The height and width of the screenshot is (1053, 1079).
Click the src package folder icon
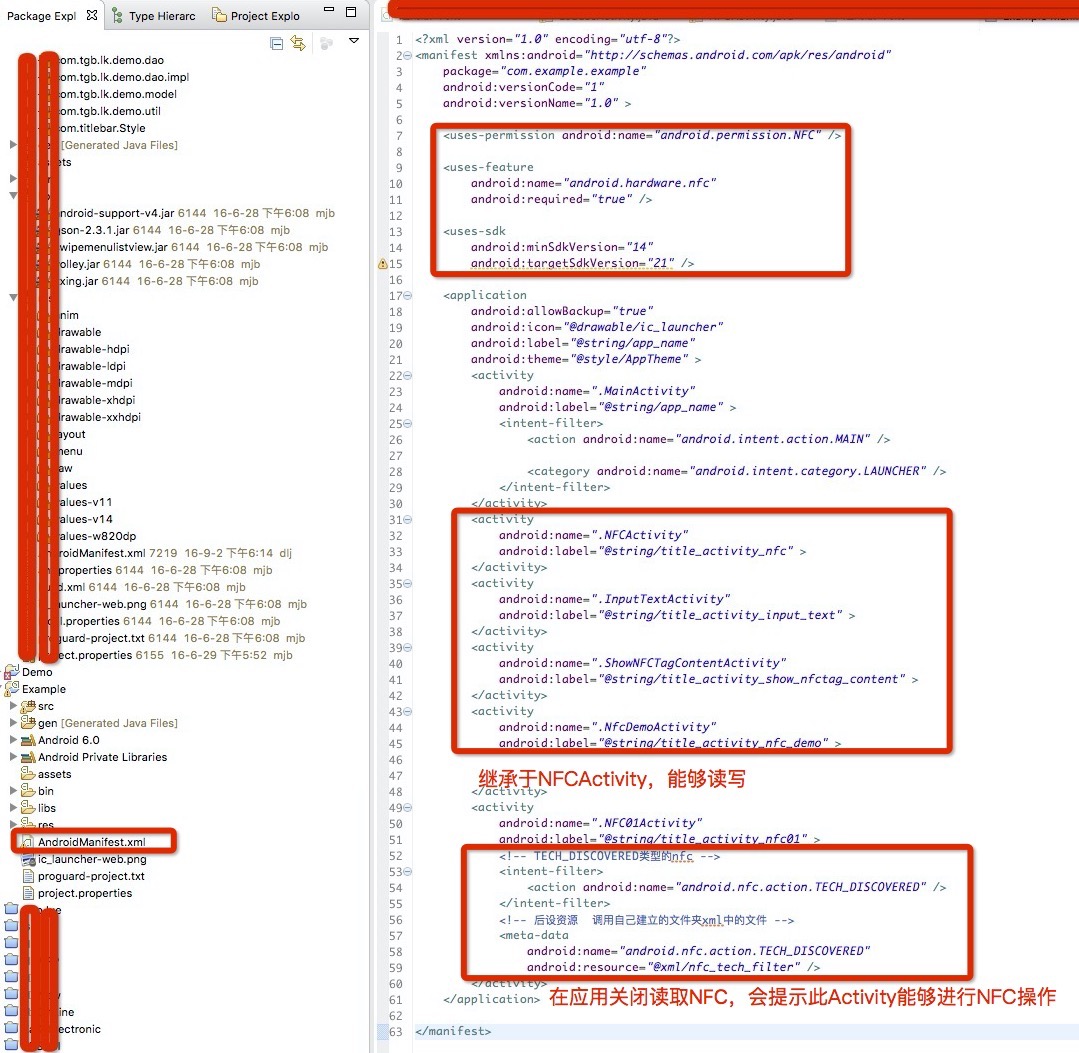[28, 705]
